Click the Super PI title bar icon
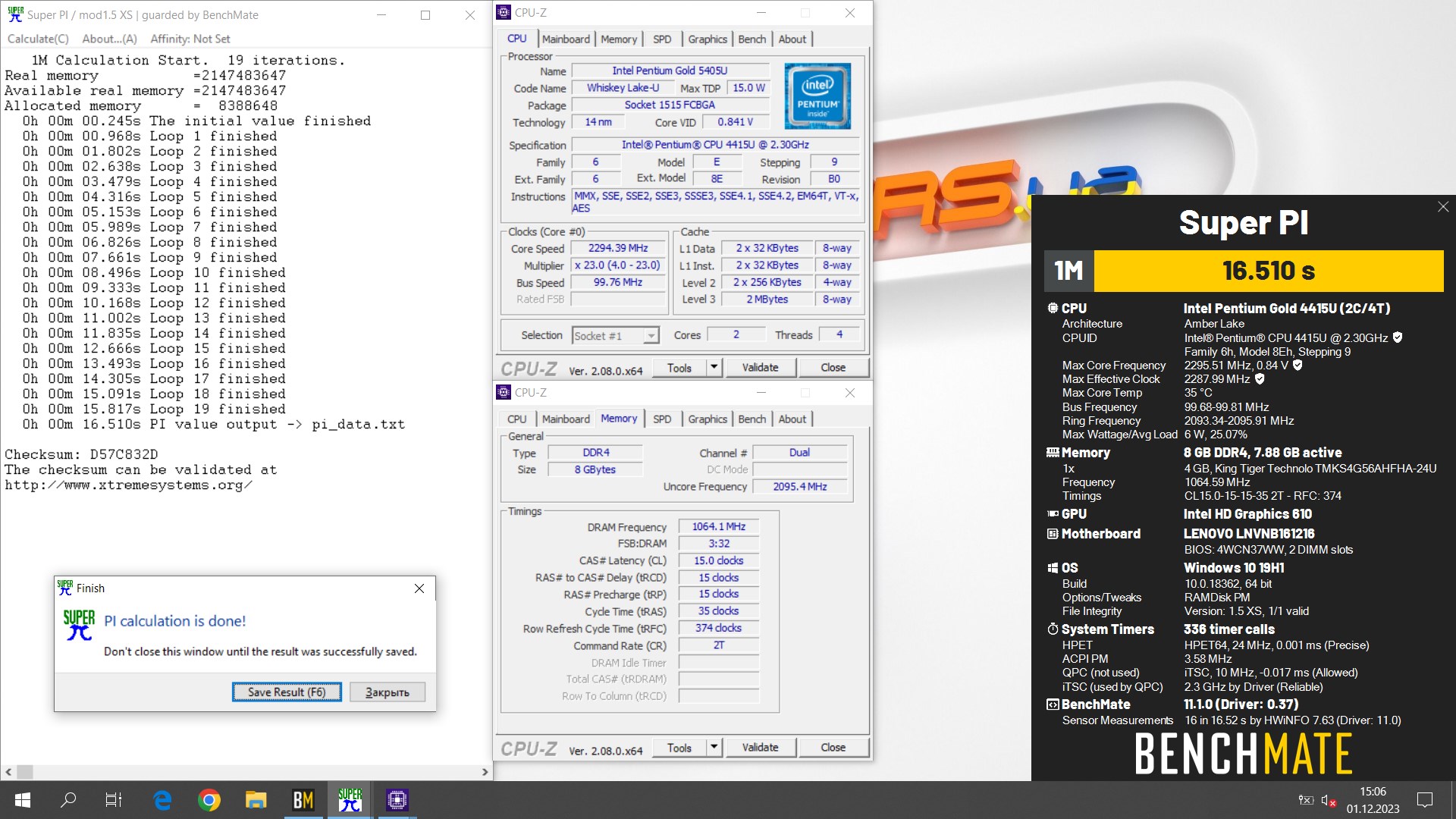The width and height of the screenshot is (1456, 819). pyautogui.click(x=15, y=14)
